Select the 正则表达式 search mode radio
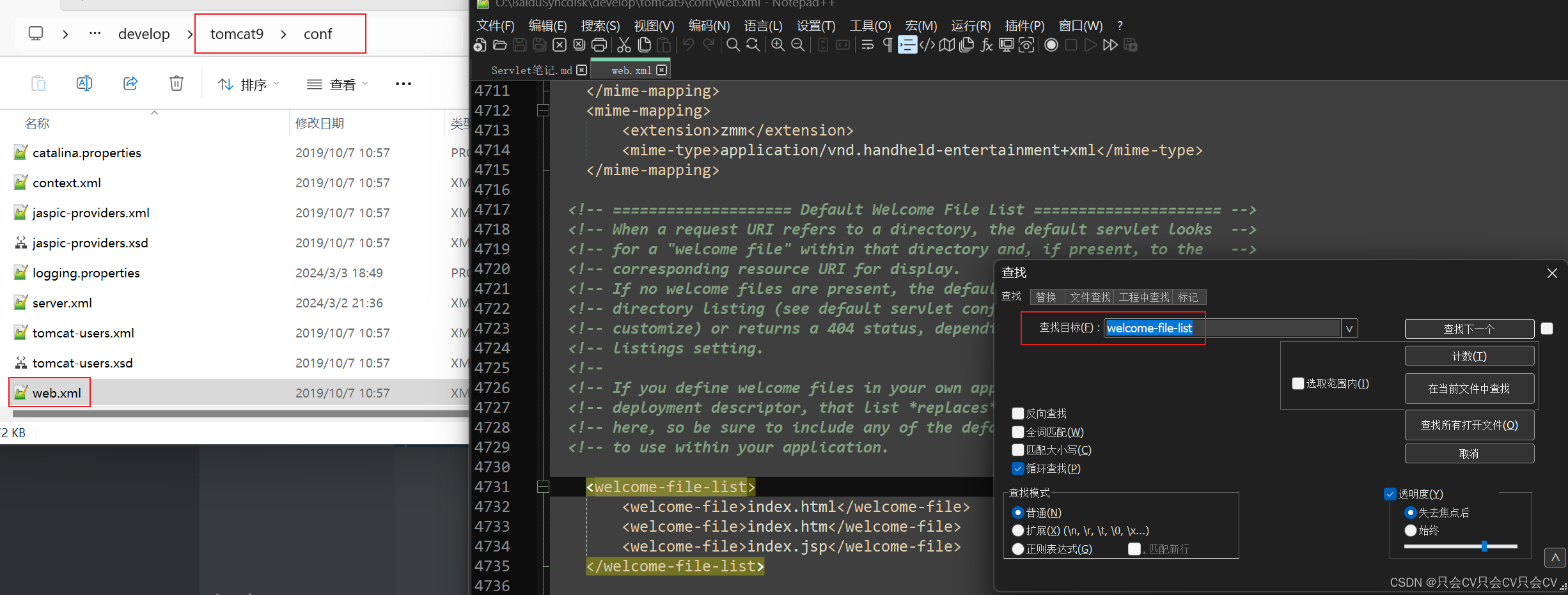1568x595 pixels. pos(1018,549)
